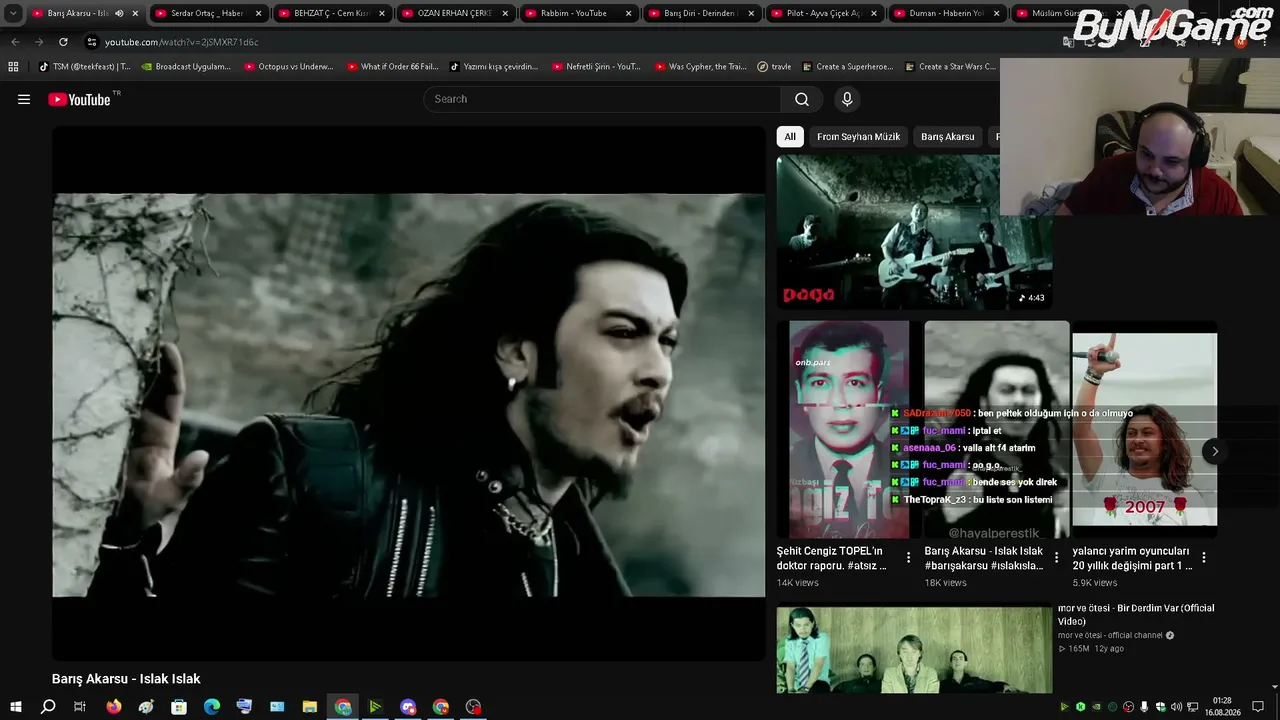
Task: Open the YouTube guide hamburger menu
Action: pyautogui.click(x=24, y=99)
